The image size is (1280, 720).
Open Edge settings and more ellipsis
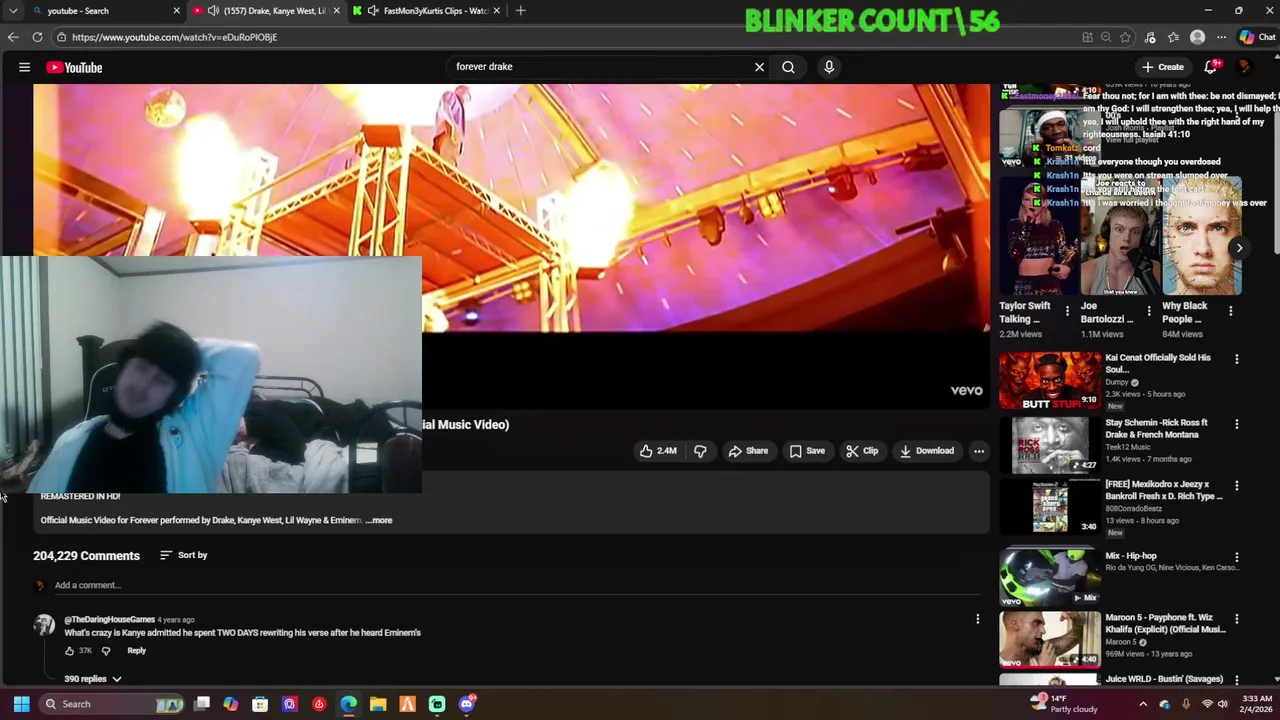[1221, 37]
